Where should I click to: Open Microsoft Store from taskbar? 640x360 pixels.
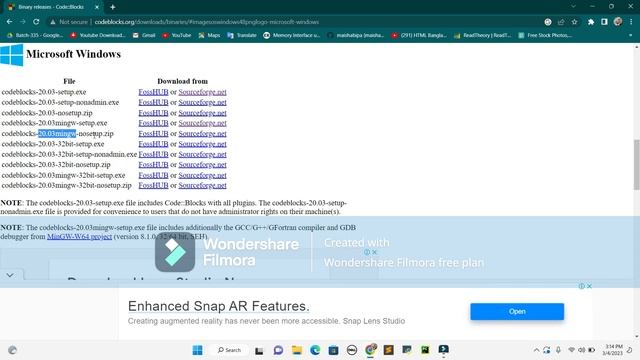pyautogui.click(x=333, y=350)
